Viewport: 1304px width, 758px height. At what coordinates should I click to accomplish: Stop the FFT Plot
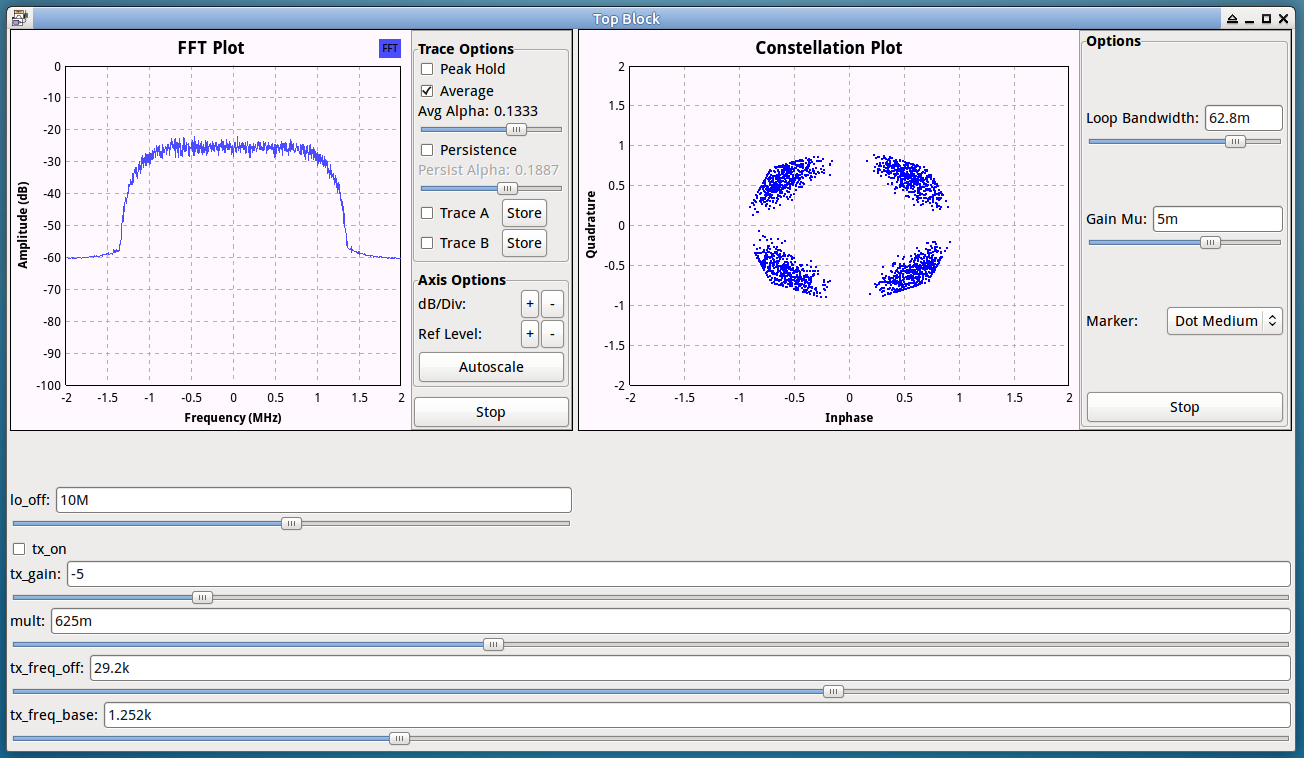(x=491, y=412)
